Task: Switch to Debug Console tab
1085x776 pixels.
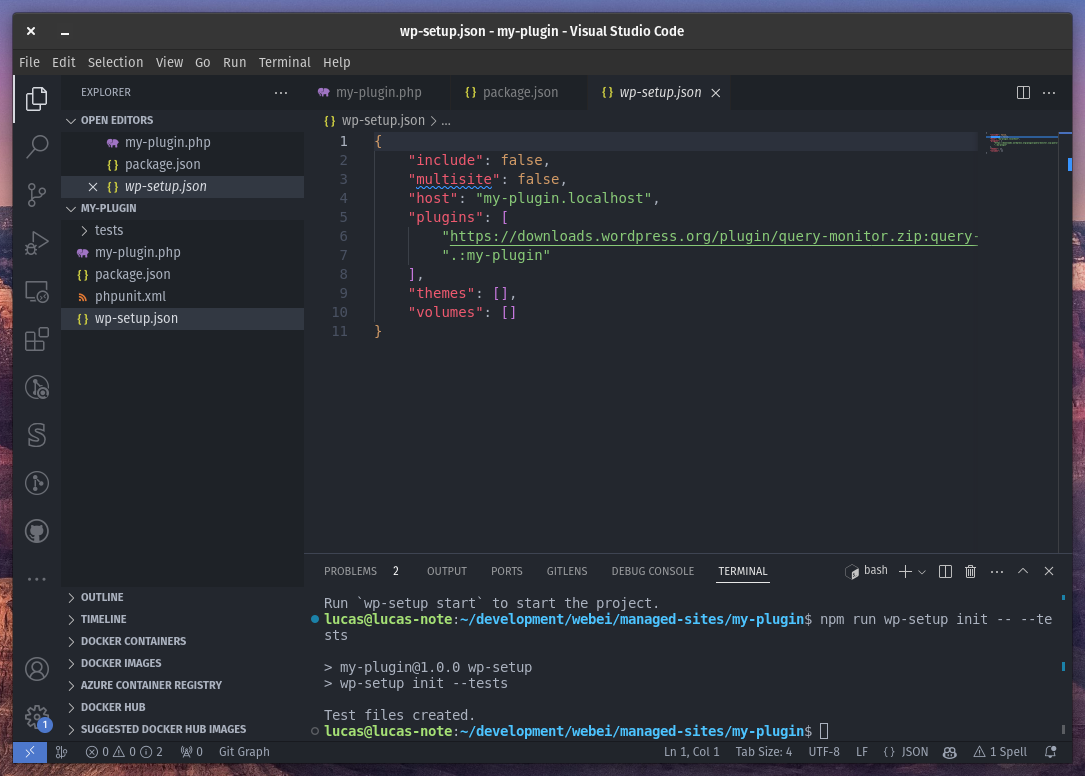Action: click(652, 571)
